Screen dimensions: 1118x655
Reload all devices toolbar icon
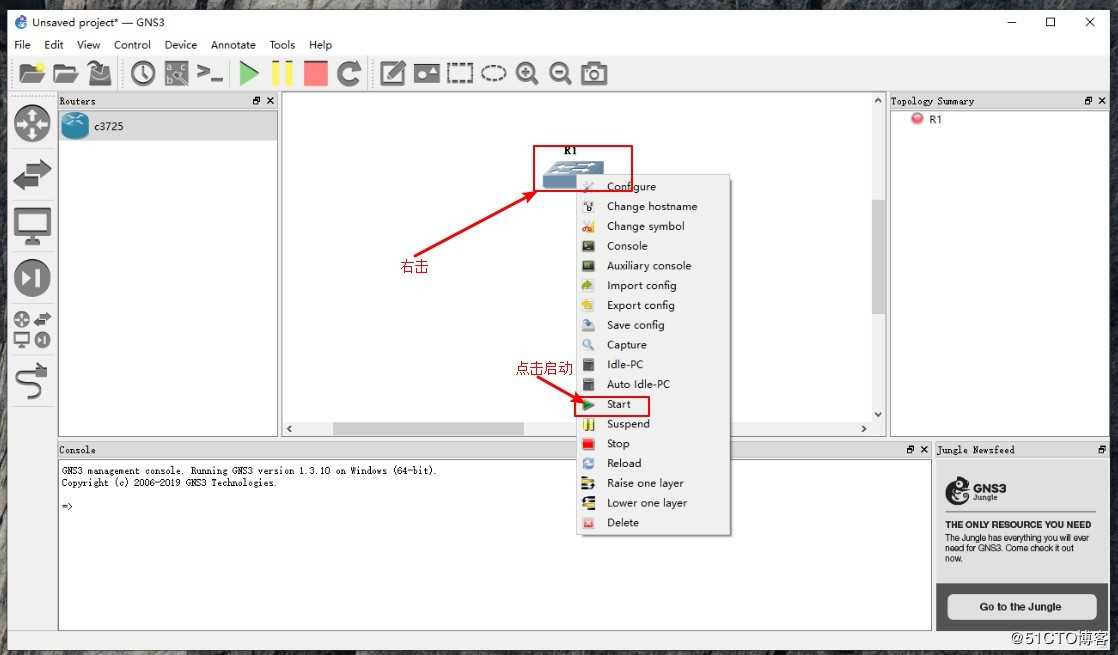(349, 73)
